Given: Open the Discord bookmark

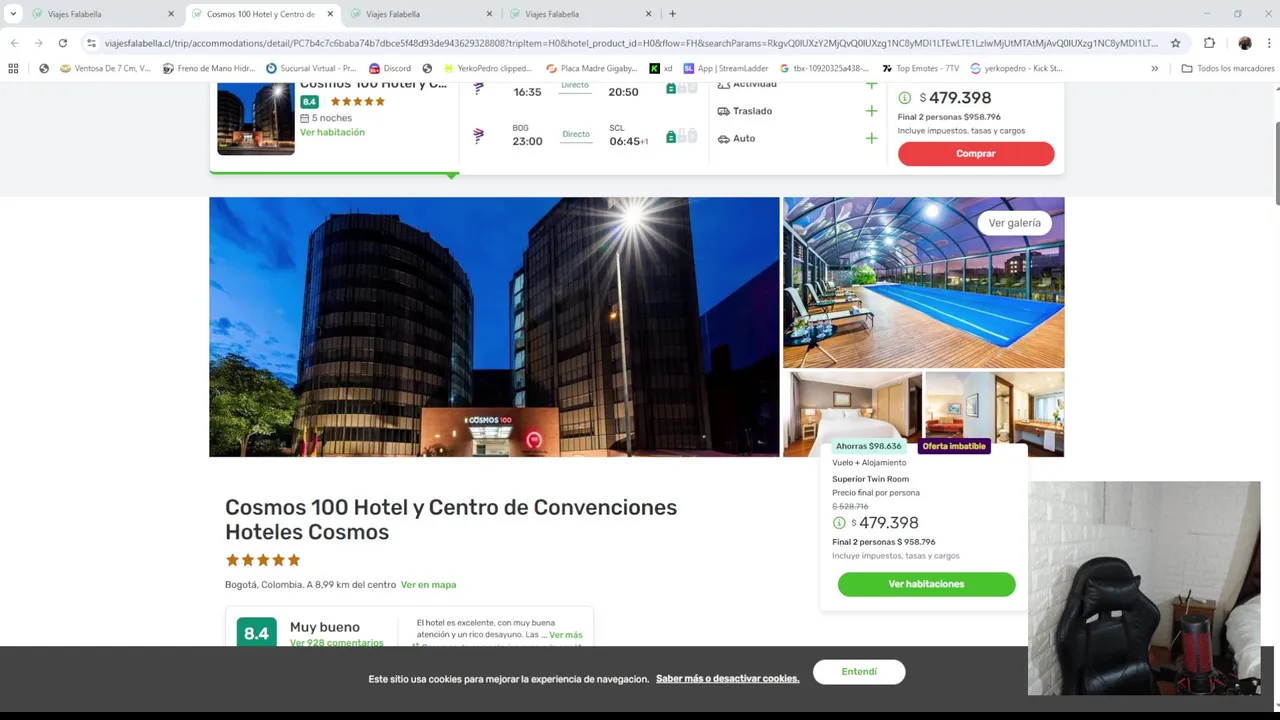Looking at the screenshot, I should click(390, 68).
